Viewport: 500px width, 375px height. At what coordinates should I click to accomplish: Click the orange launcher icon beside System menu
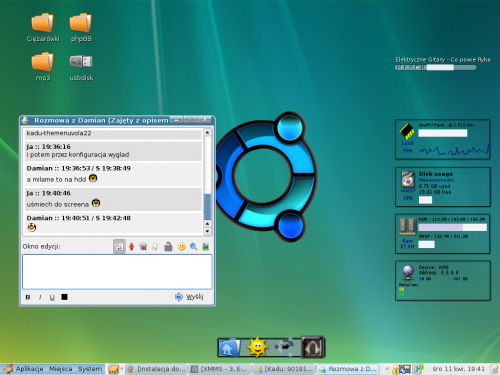(113, 369)
